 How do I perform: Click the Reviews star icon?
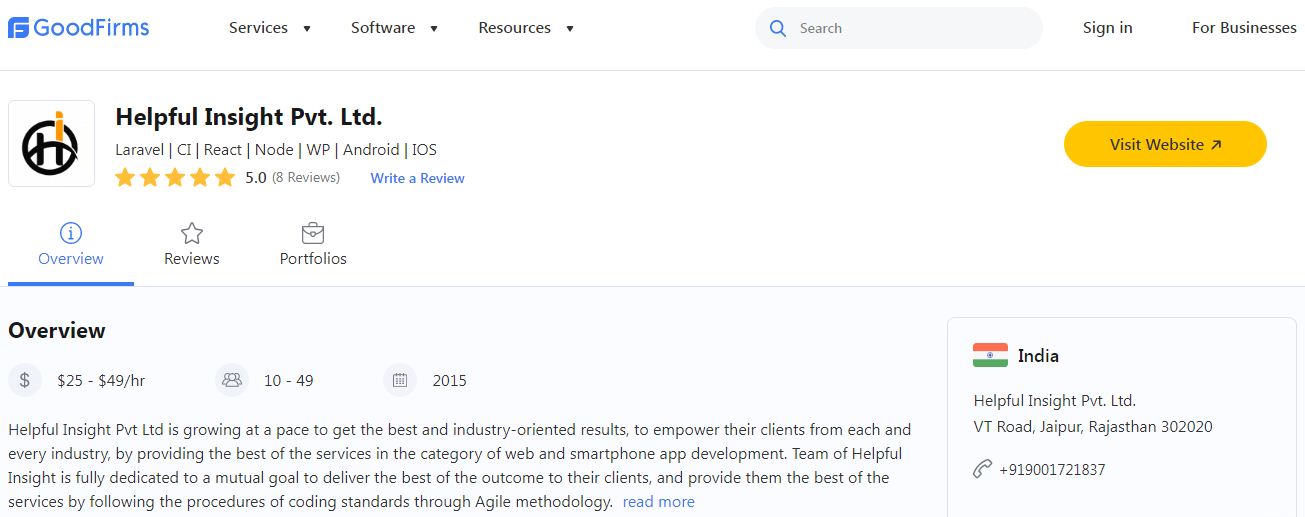(x=192, y=233)
